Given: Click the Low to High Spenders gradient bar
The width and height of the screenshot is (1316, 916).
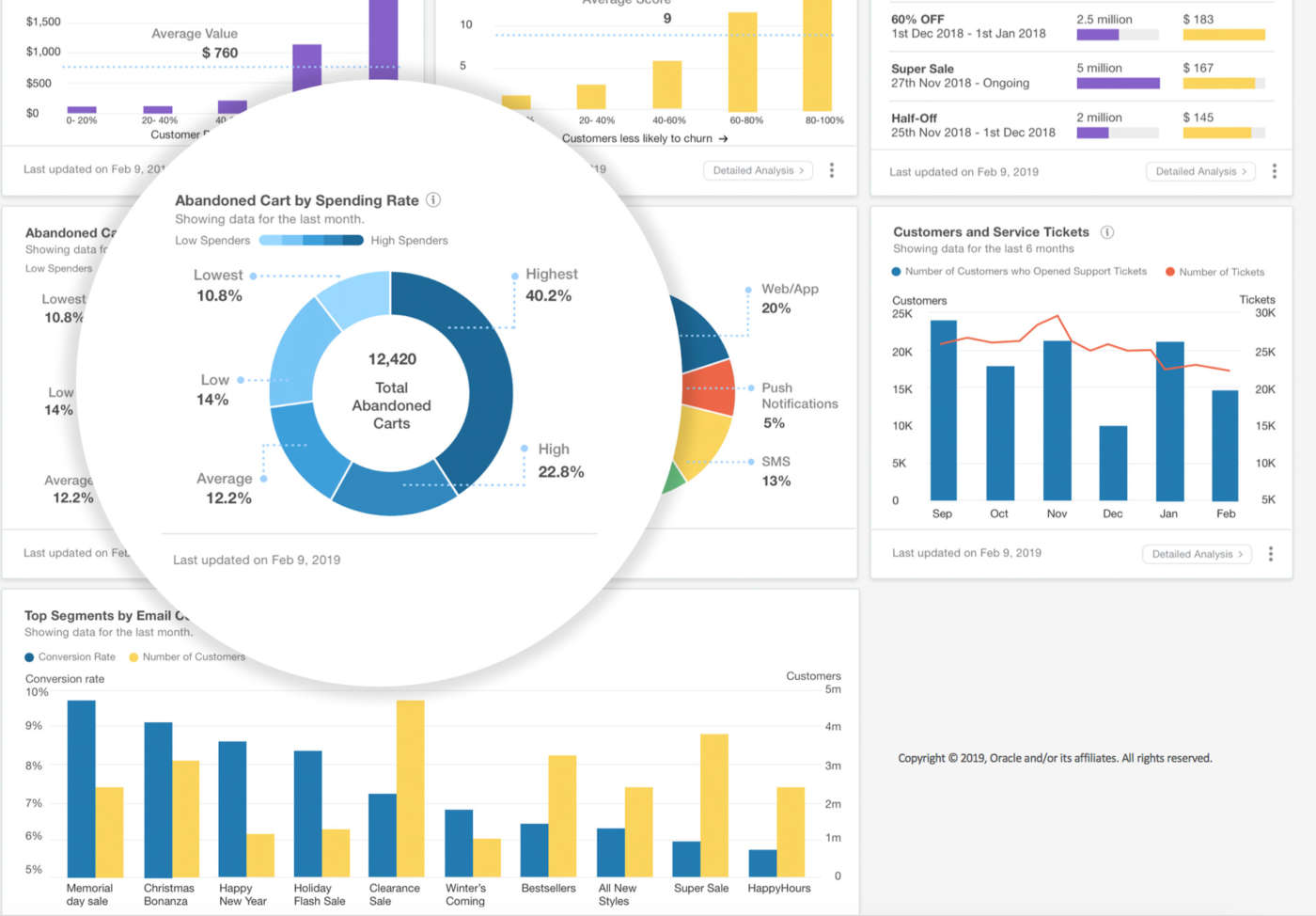Looking at the screenshot, I should [310, 240].
